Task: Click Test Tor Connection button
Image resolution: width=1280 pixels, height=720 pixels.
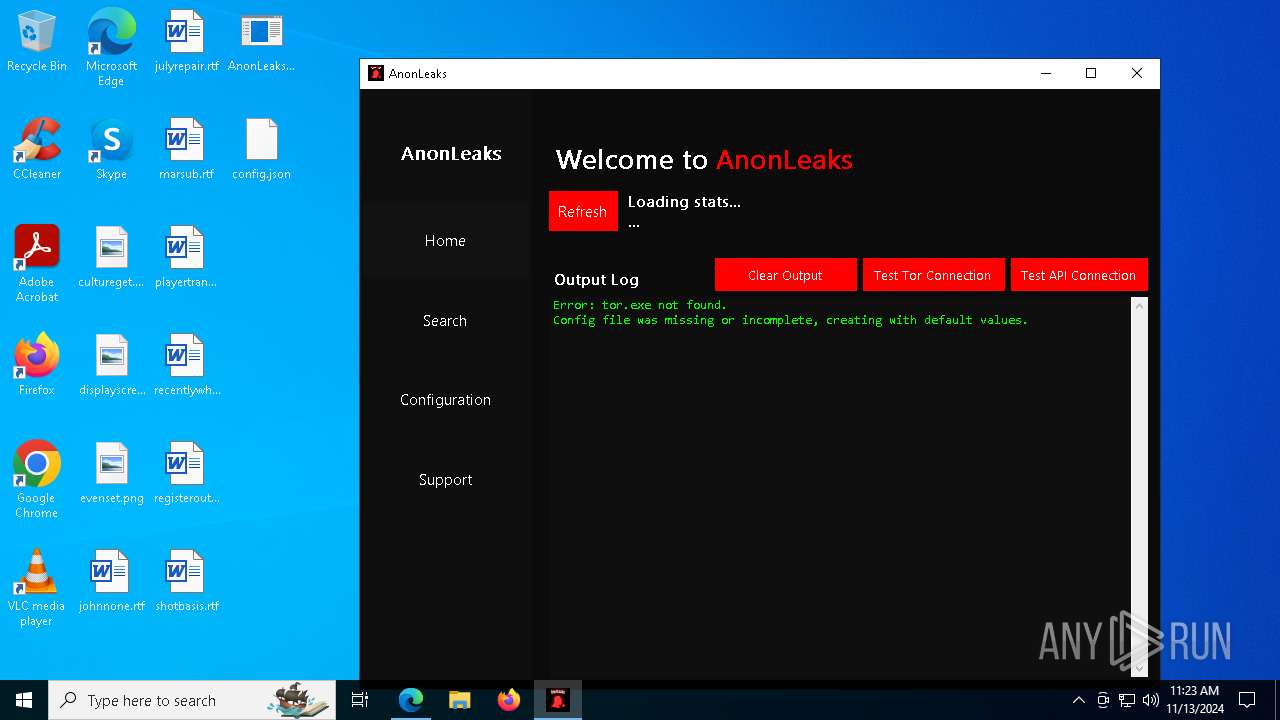Action: [932, 275]
